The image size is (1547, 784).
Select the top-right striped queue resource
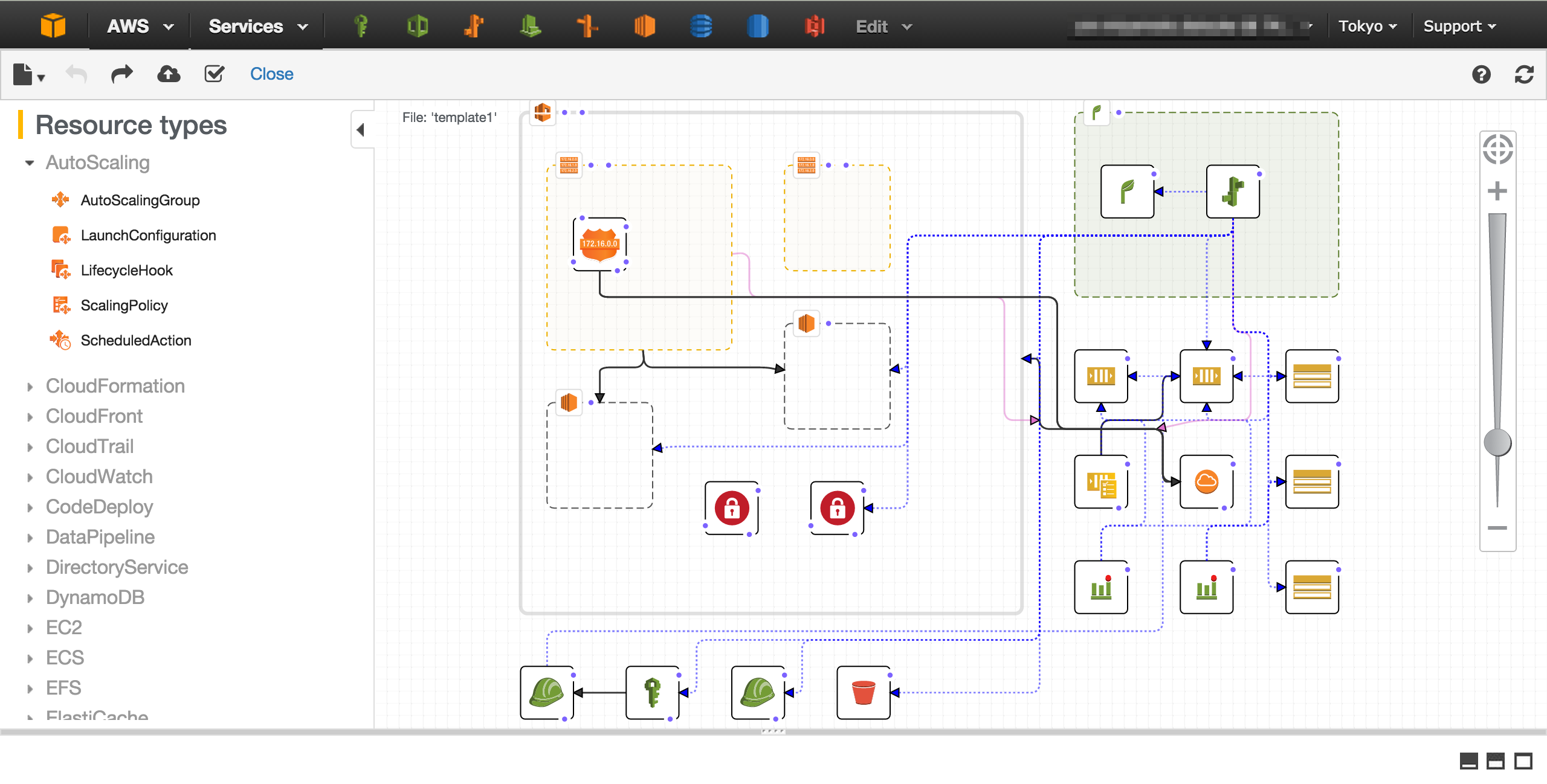[1313, 376]
